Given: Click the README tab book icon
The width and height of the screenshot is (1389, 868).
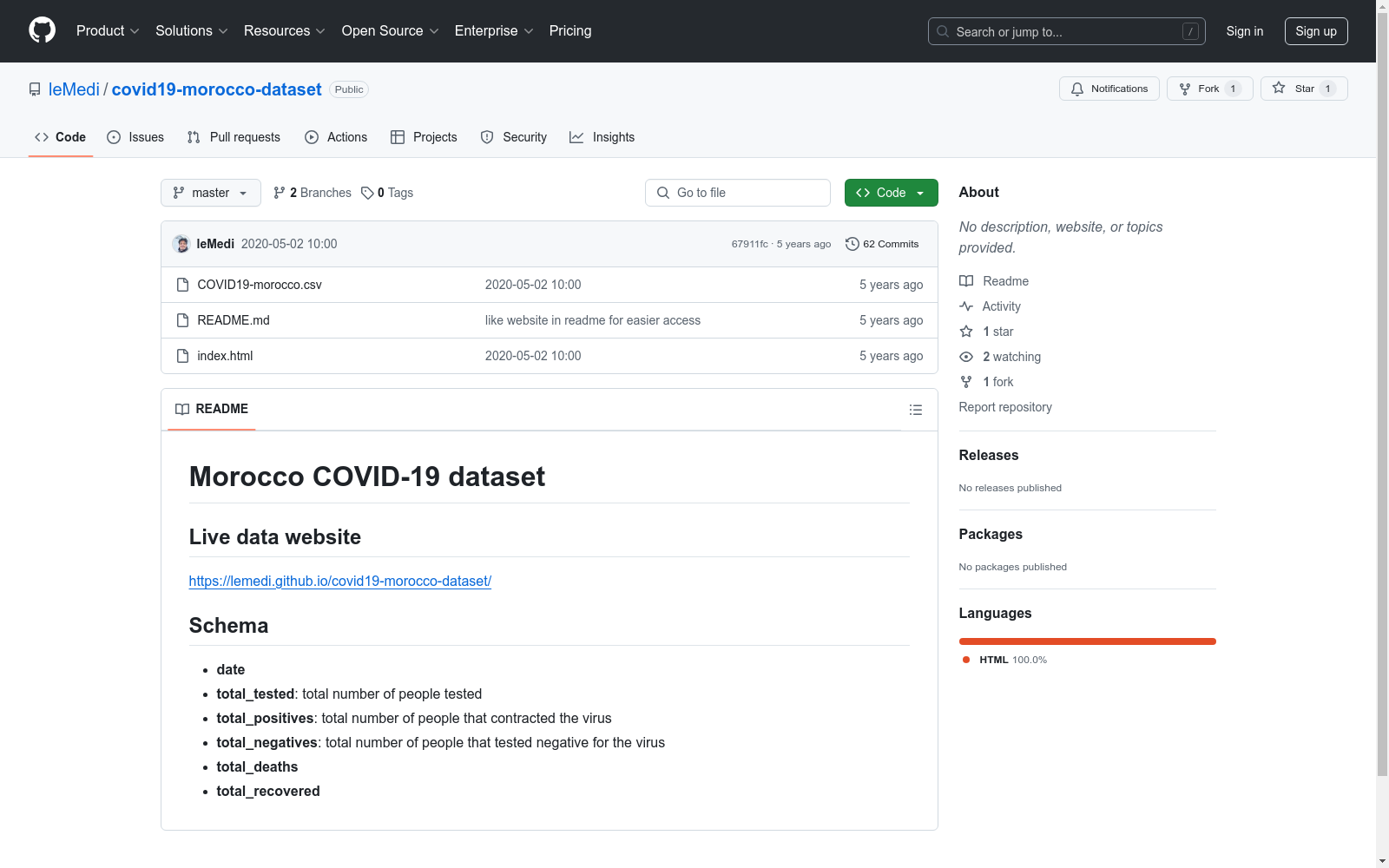Looking at the screenshot, I should point(182,409).
